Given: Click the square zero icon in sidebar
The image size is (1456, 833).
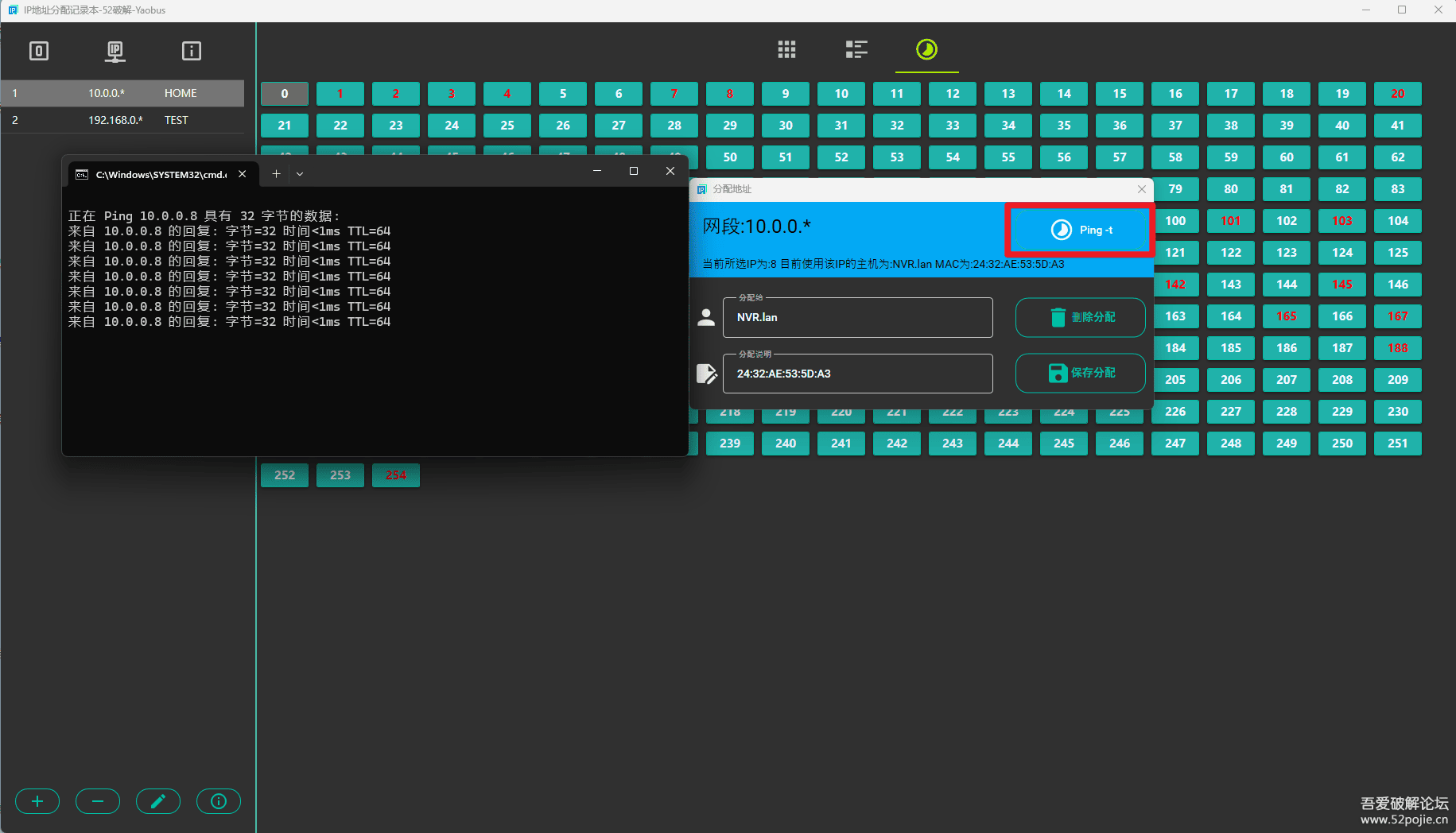Looking at the screenshot, I should pyautogui.click(x=39, y=52).
